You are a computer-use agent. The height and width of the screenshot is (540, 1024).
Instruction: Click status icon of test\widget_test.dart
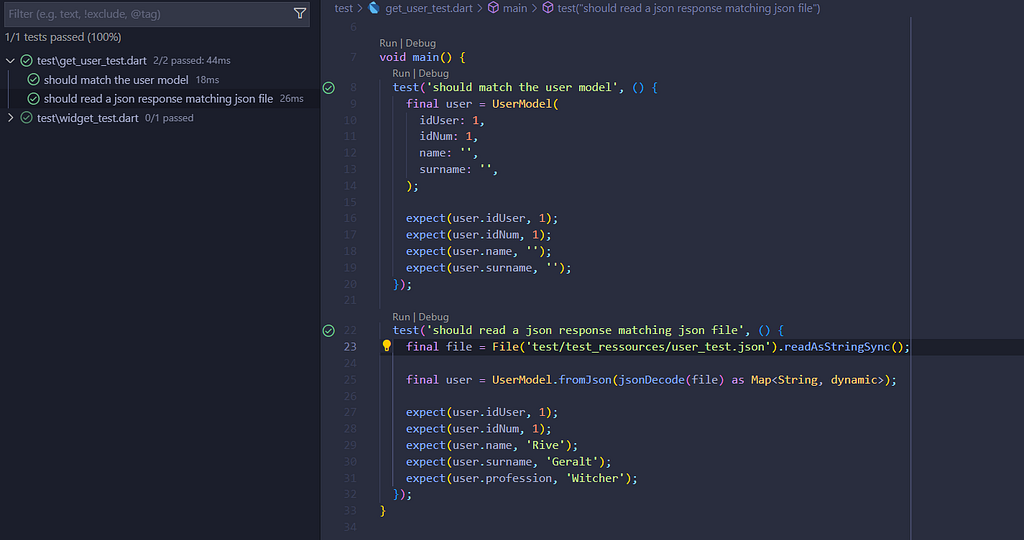click(26, 118)
